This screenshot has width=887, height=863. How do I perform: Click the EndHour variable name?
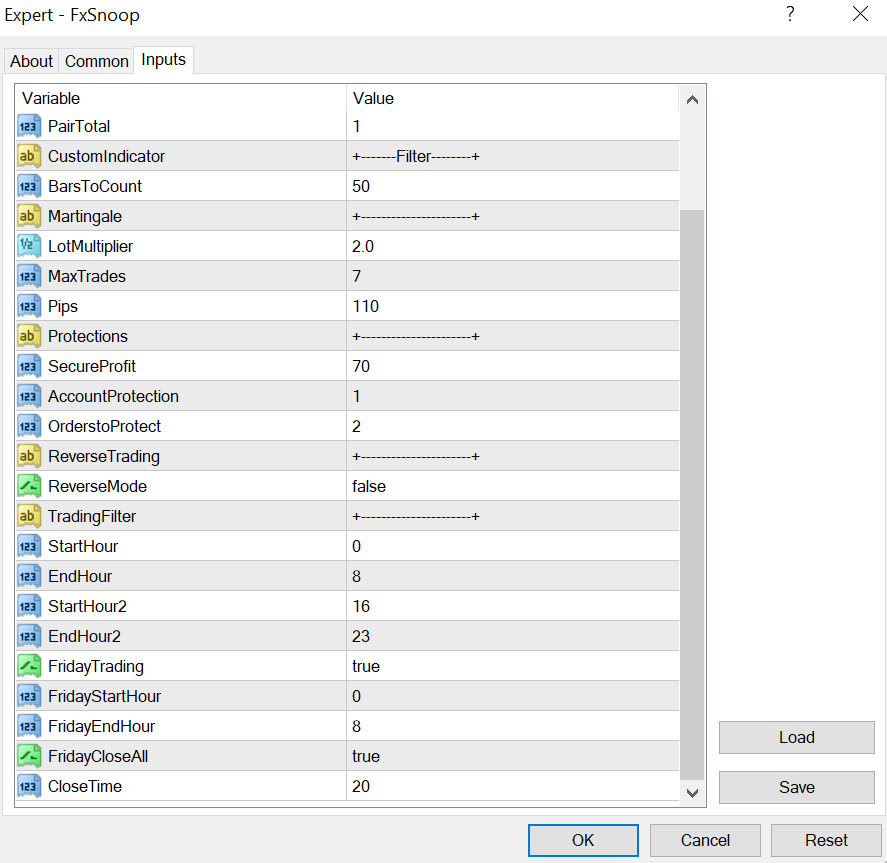pyautogui.click(x=80, y=576)
